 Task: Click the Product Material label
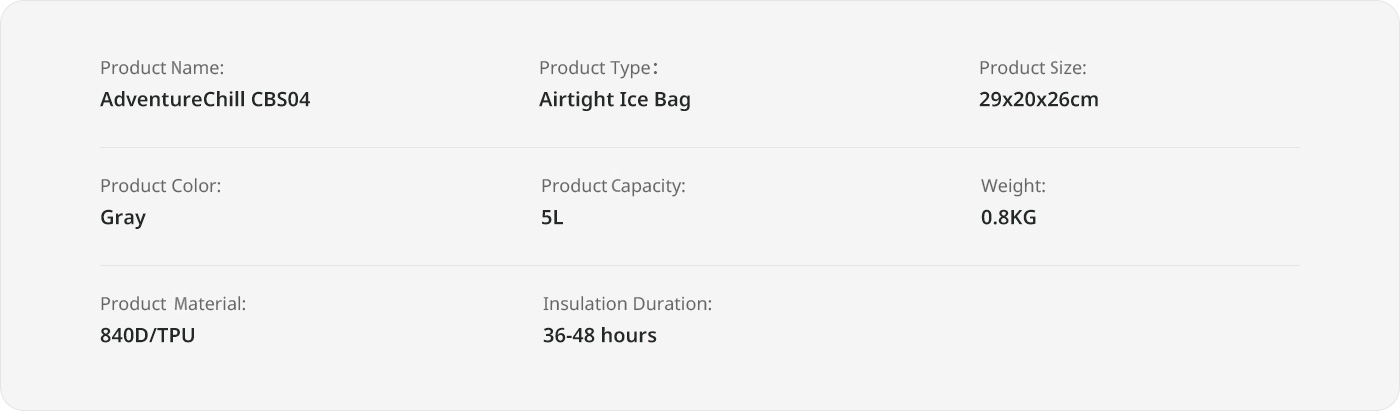point(173,304)
